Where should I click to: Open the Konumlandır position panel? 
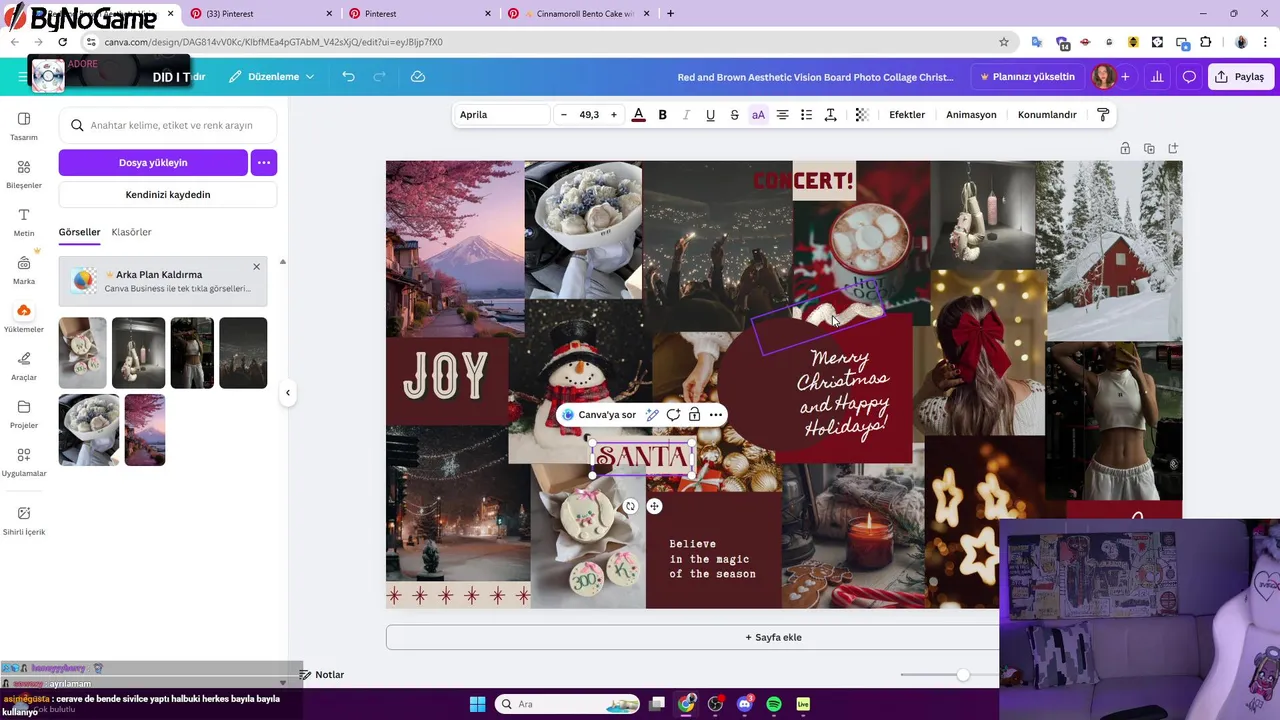click(x=1047, y=115)
